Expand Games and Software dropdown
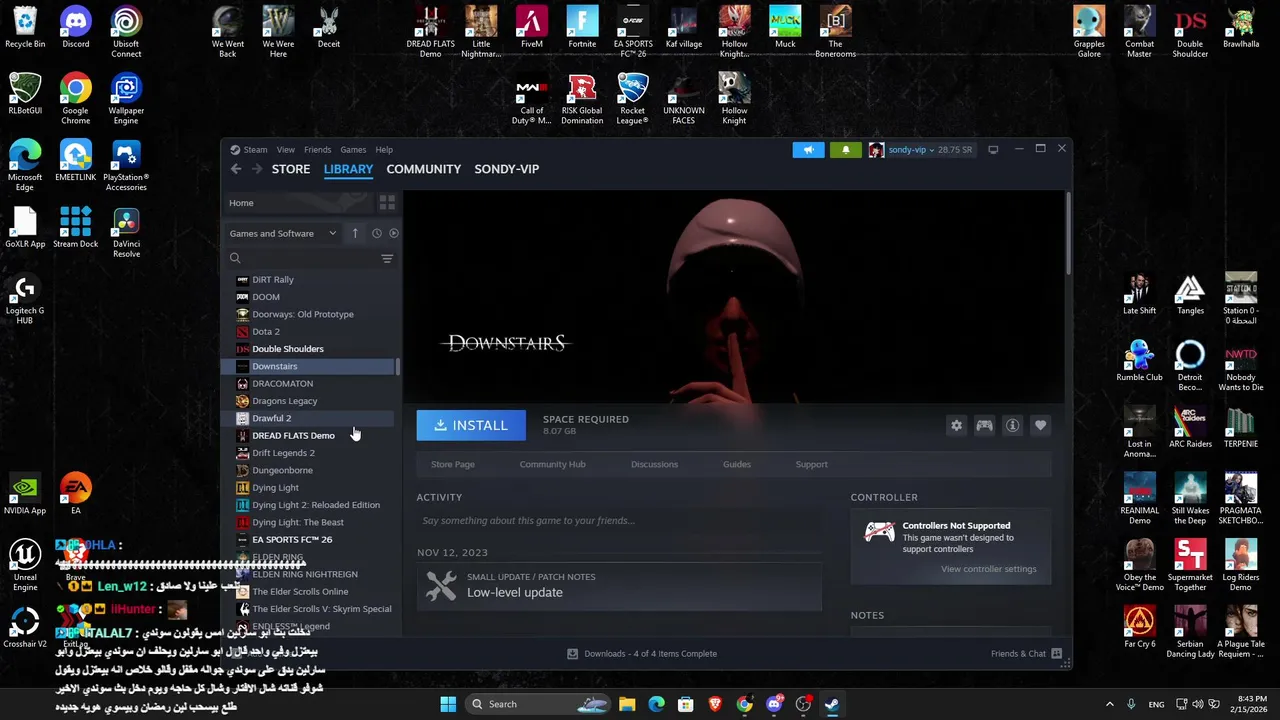Viewport: 1280px width, 720px height. point(283,233)
